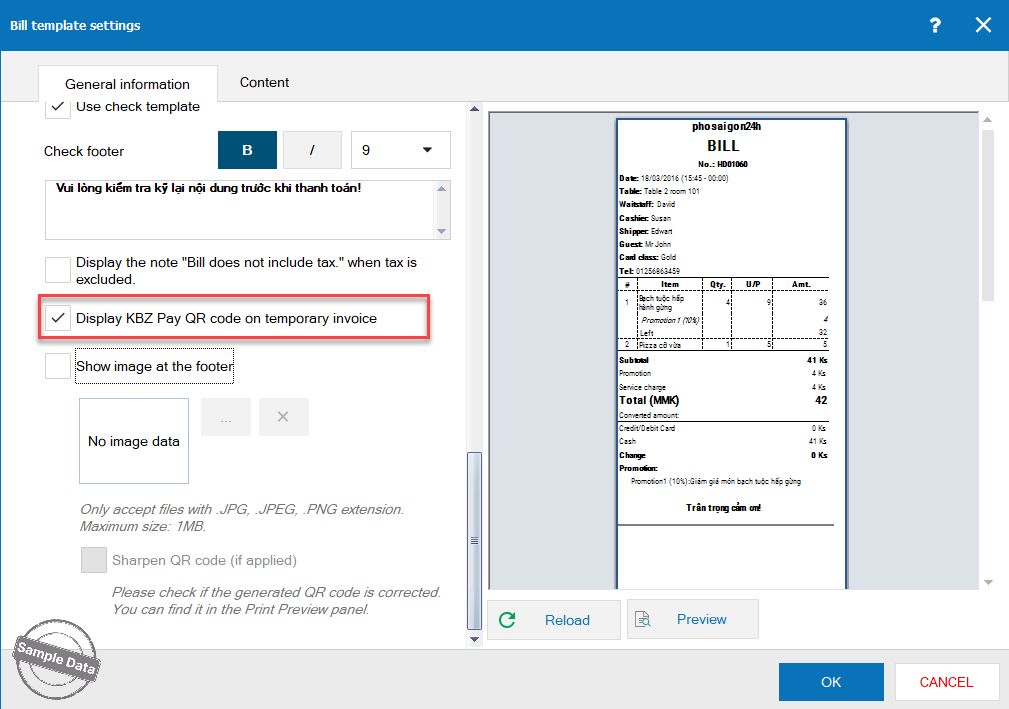This screenshot has height=709, width=1009.
Task: Click the bill preview scrollbar thumb
Action: pyautogui.click(x=988, y=215)
